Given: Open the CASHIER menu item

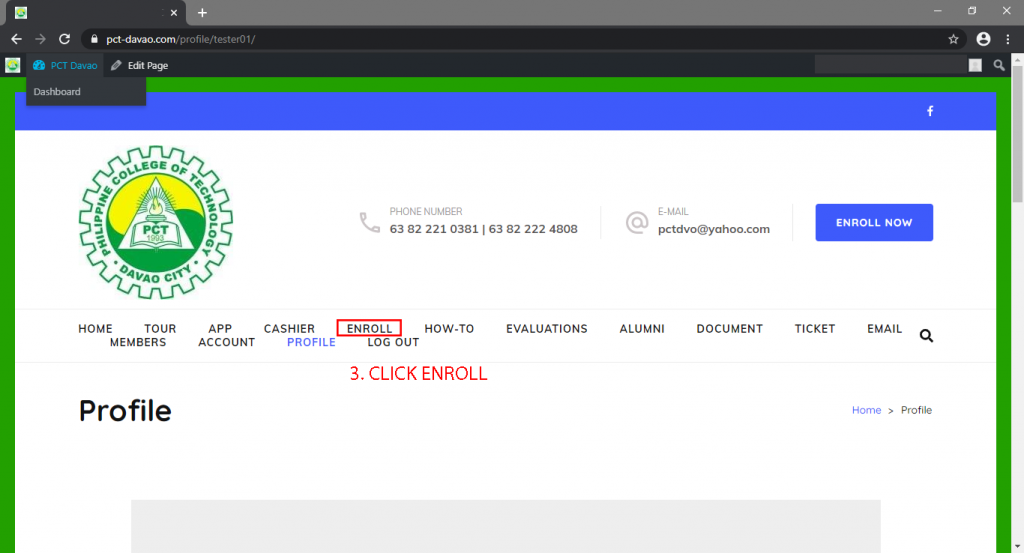Looking at the screenshot, I should (289, 329).
